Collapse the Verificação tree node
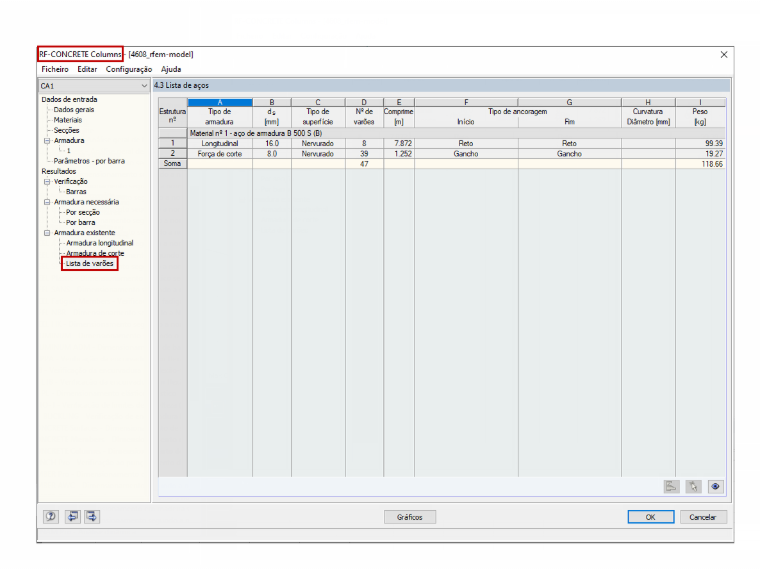The height and width of the screenshot is (570, 760). point(47,182)
